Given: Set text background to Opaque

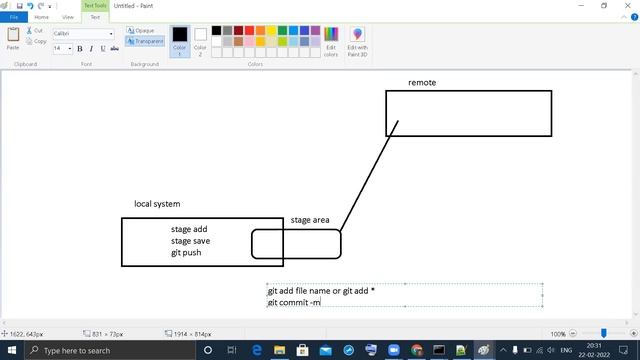Looking at the screenshot, I should pos(140,31).
